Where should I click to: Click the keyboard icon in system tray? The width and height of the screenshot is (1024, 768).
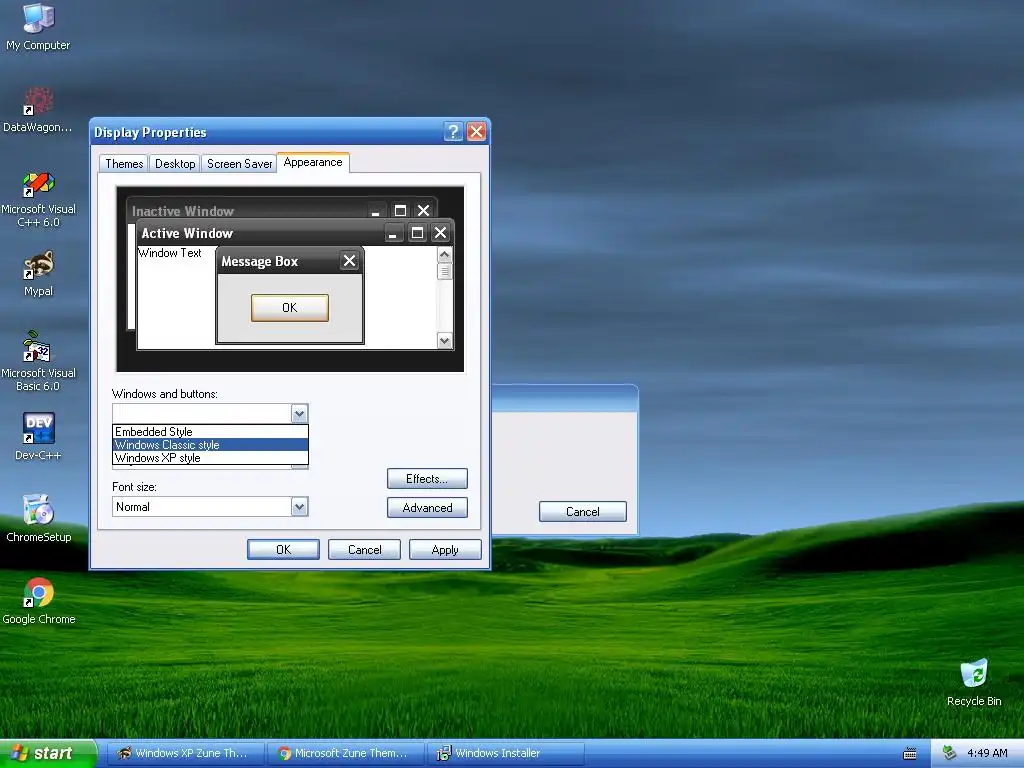[x=909, y=754]
